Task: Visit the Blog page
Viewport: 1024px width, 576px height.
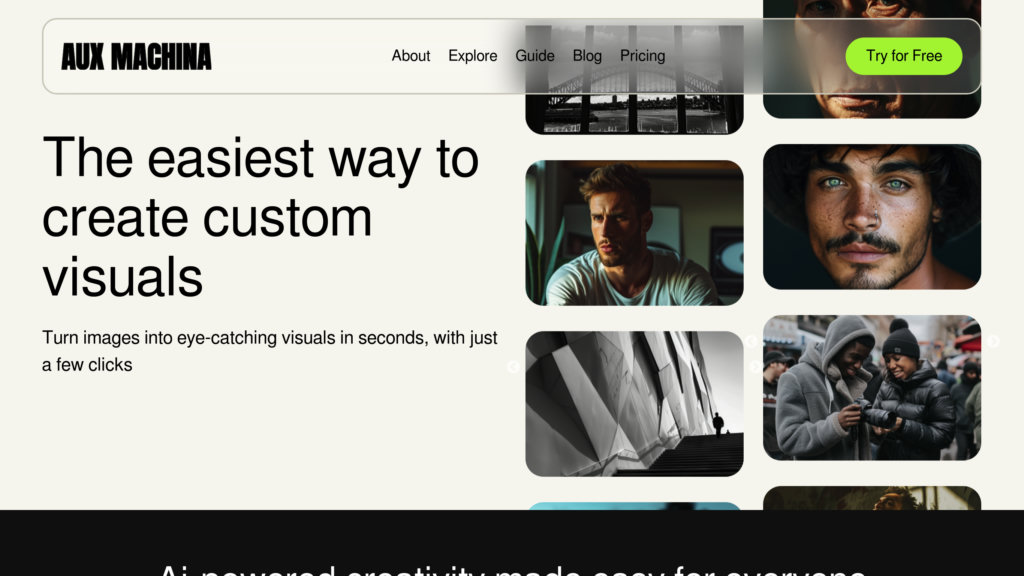Action: [587, 56]
